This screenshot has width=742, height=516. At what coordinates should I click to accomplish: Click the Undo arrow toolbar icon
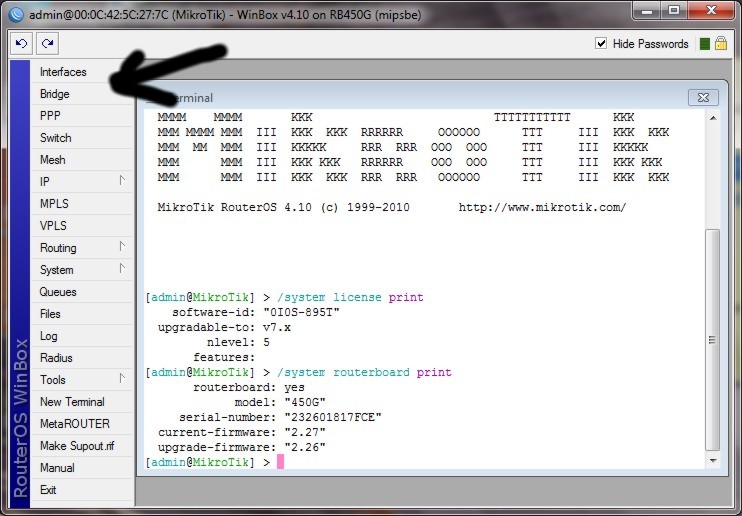click(22, 44)
